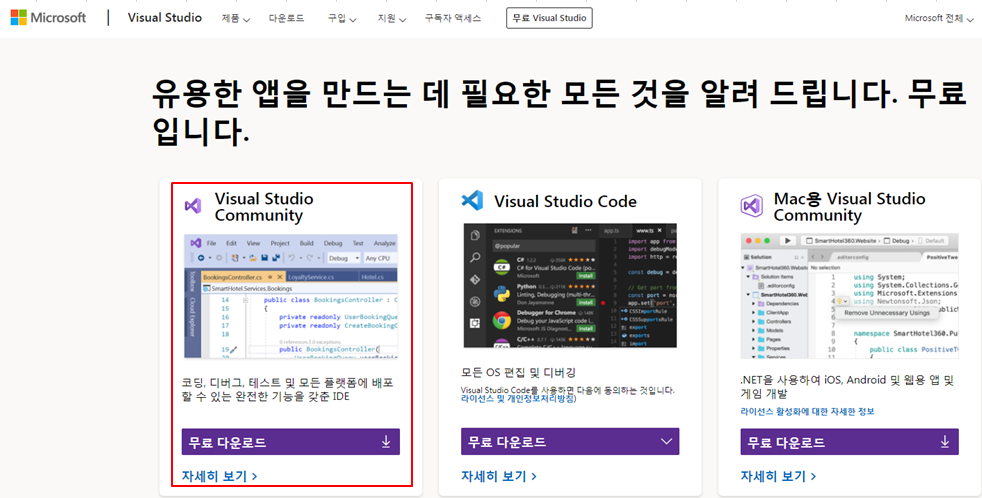Screen dimensions: 982x498
Task: Click the Mac용 Visual Studio Community title
Action: click(849, 207)
